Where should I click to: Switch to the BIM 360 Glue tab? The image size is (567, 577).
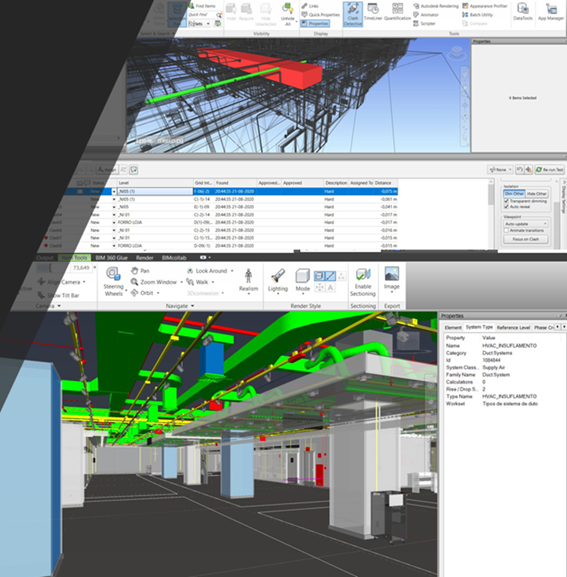(x=111, y=258)
